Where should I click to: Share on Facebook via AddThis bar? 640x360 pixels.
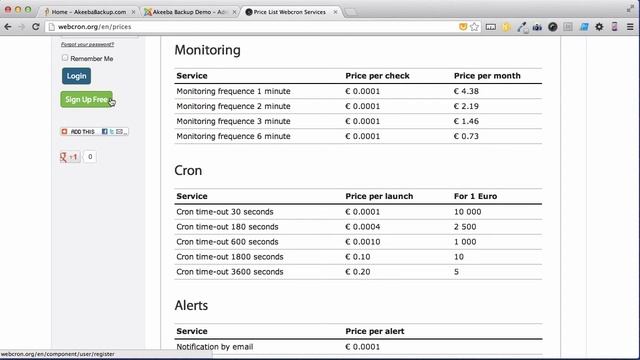(x=104, y=131)
